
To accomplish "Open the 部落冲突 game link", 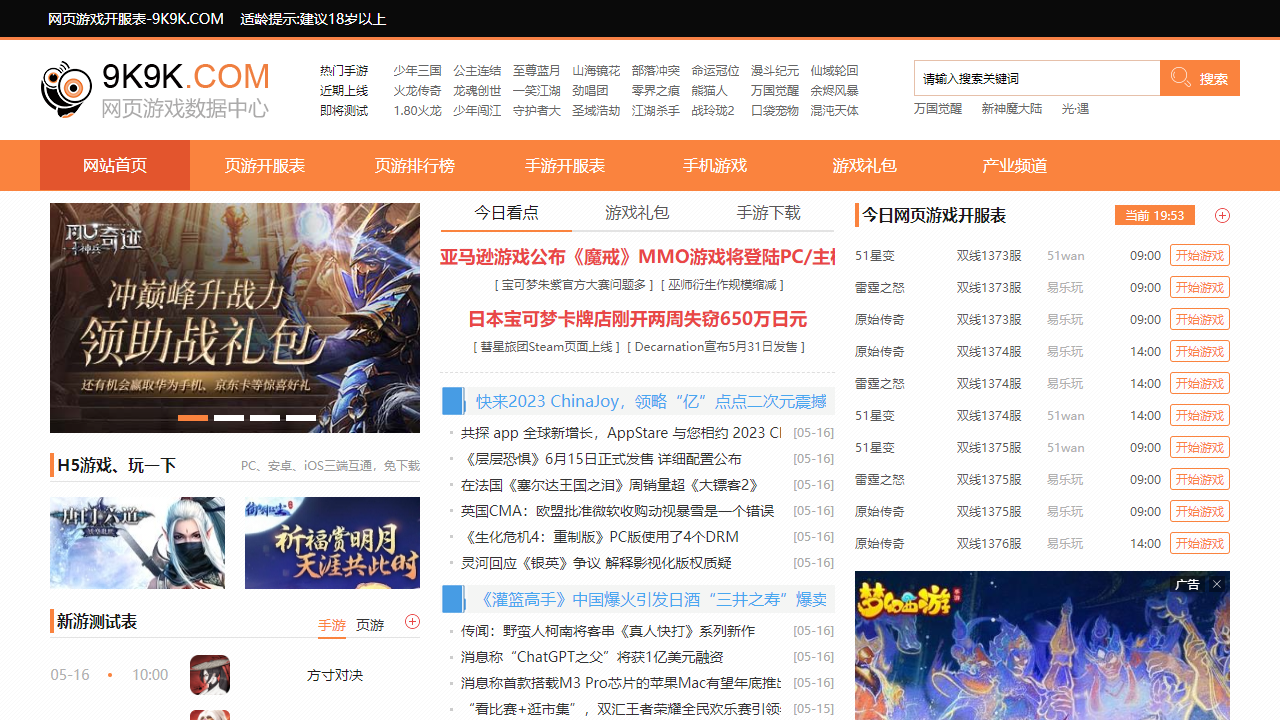I will [x=656, y=71].
